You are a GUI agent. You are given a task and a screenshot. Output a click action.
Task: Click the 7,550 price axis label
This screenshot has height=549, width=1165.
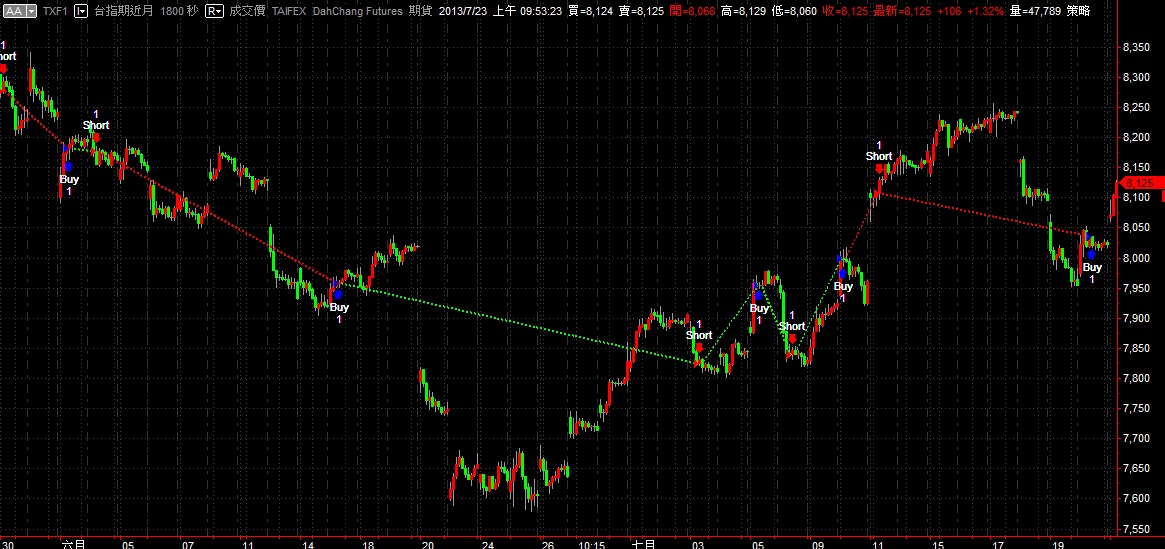pyautogui.click(x=1136, y=529)
